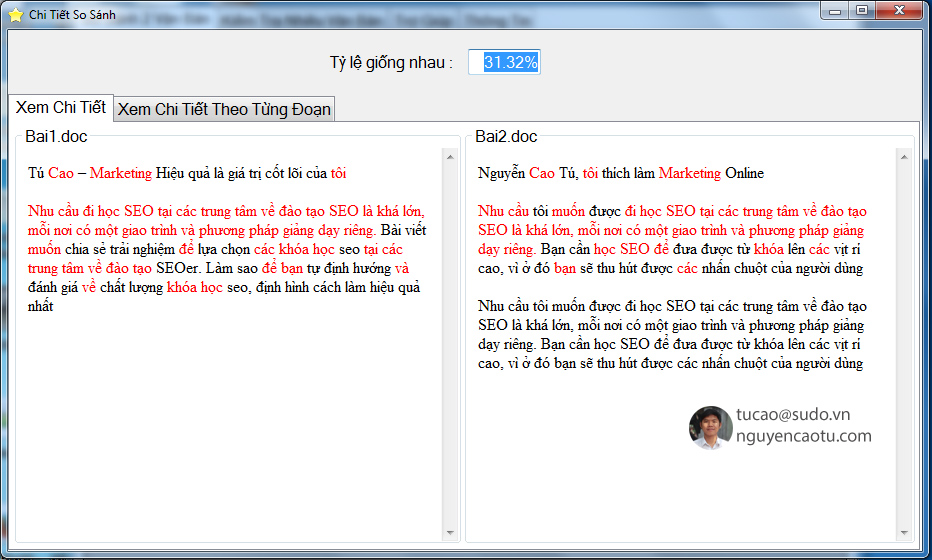The width and height of the screenshot is (932, 560).
Task: Click the nguyencaotu.com website text
Action: click(x=803, y=436)
